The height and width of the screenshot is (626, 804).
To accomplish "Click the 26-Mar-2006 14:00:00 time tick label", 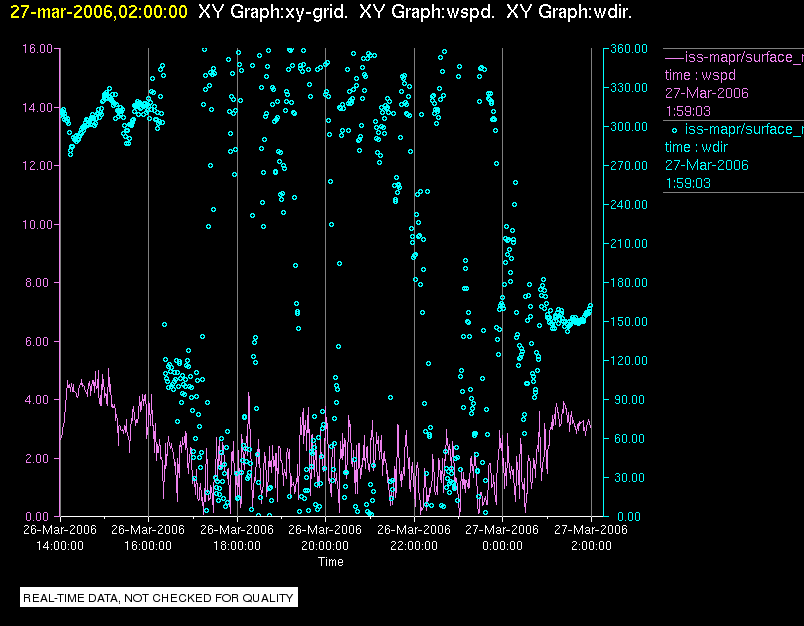I will 60,537.
